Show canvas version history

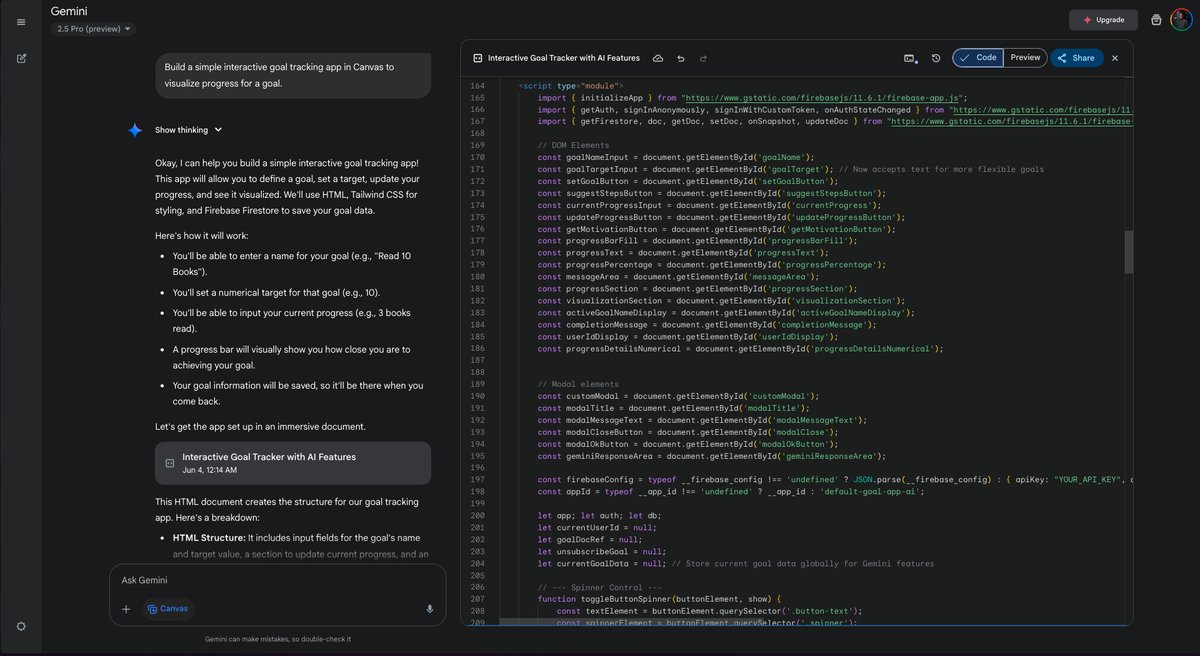click(936, 58)
